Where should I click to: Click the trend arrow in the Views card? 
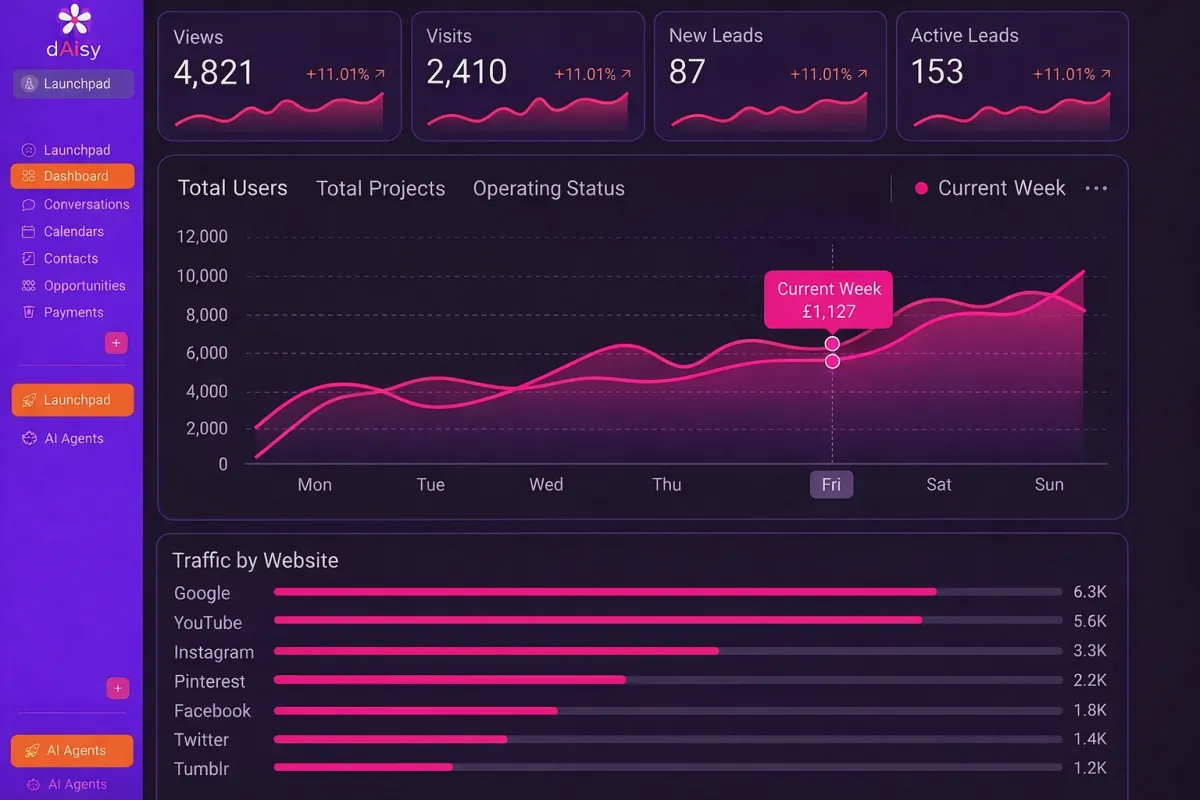point(380,74)
